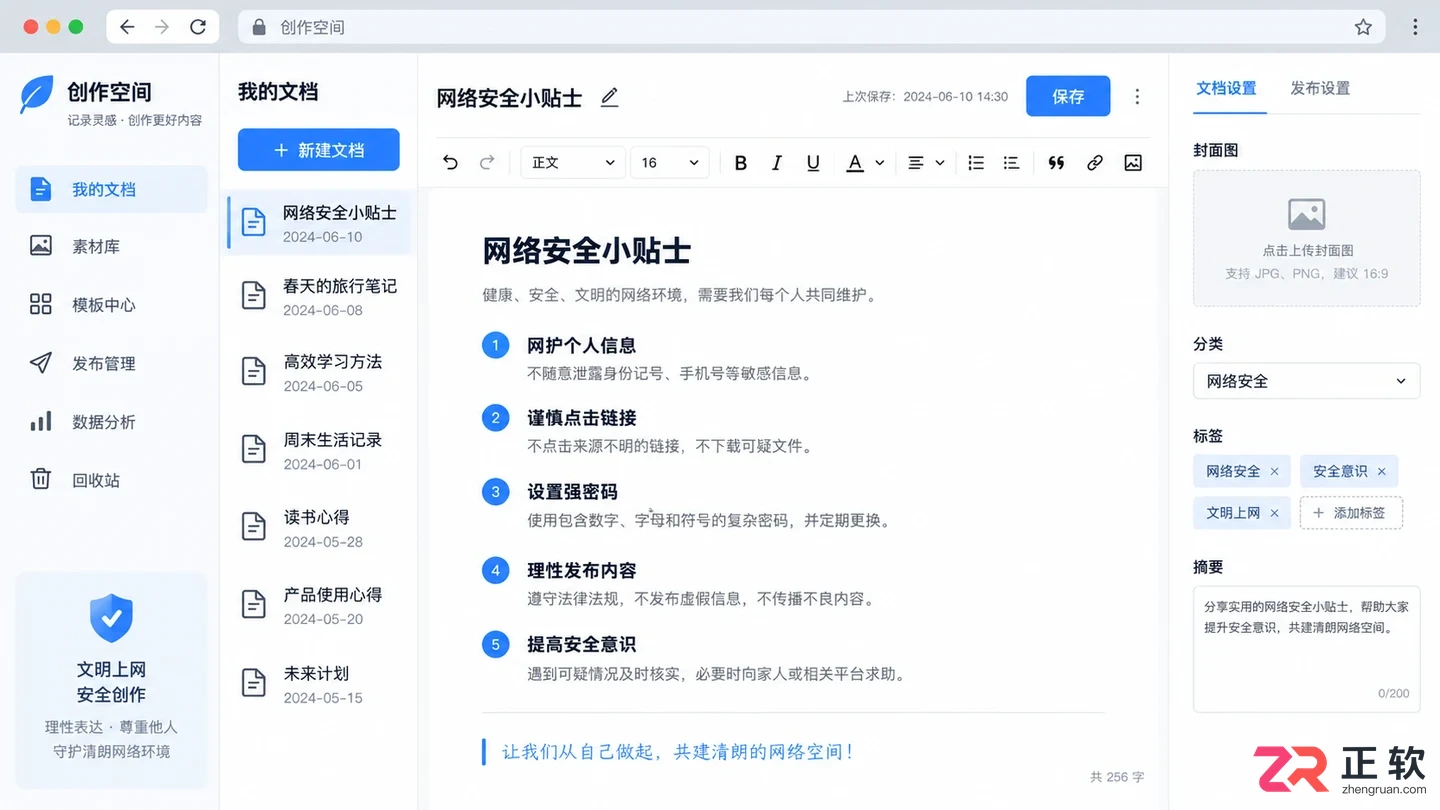Go back in the browser
Viewport: 1440px width, 810px height.
click(x=127, y=27)
